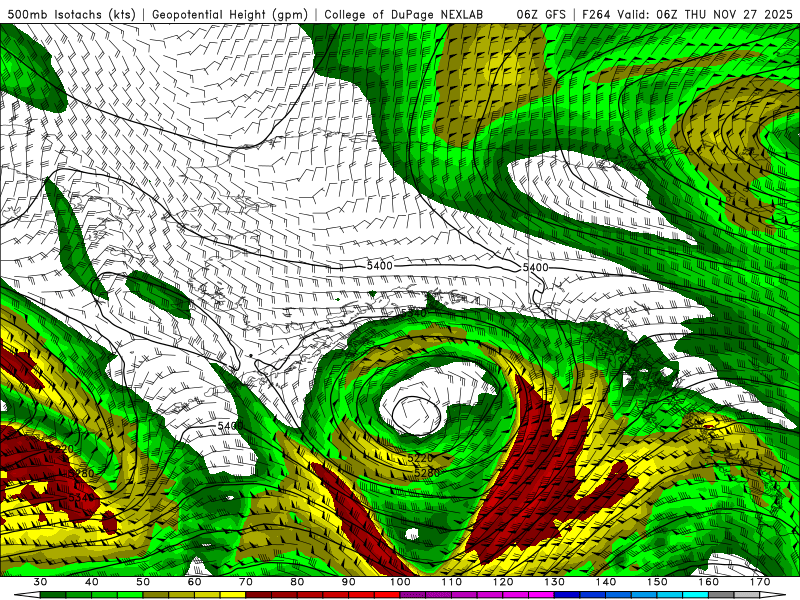
Task: Click the 5220 label just above the 5280 label under the closed low
Action: [x=419, y=458]
